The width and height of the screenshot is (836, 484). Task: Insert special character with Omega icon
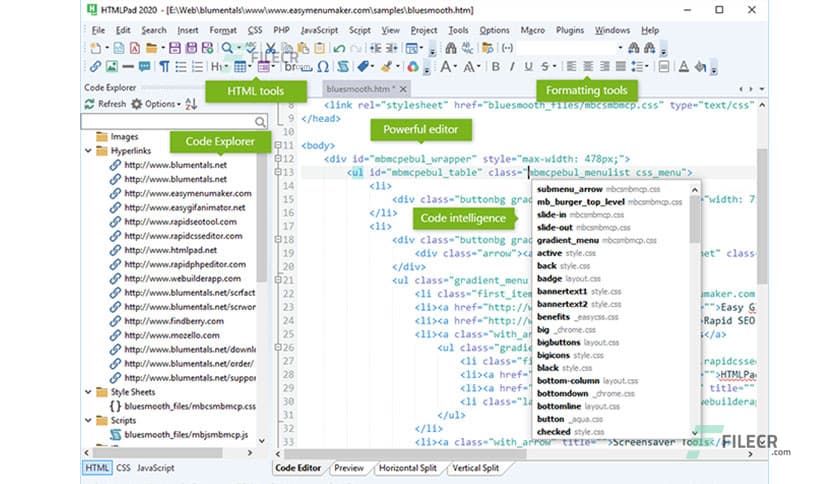(323, 67)
